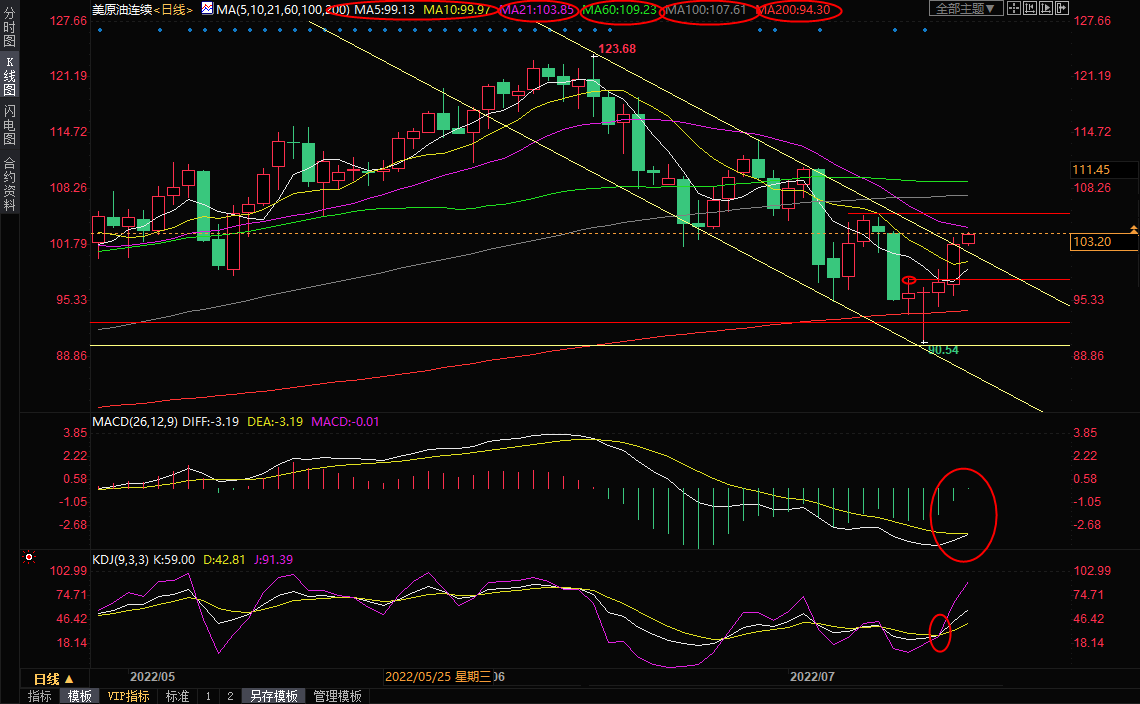Click the third icon after 全部主题

click(1047, 8)
